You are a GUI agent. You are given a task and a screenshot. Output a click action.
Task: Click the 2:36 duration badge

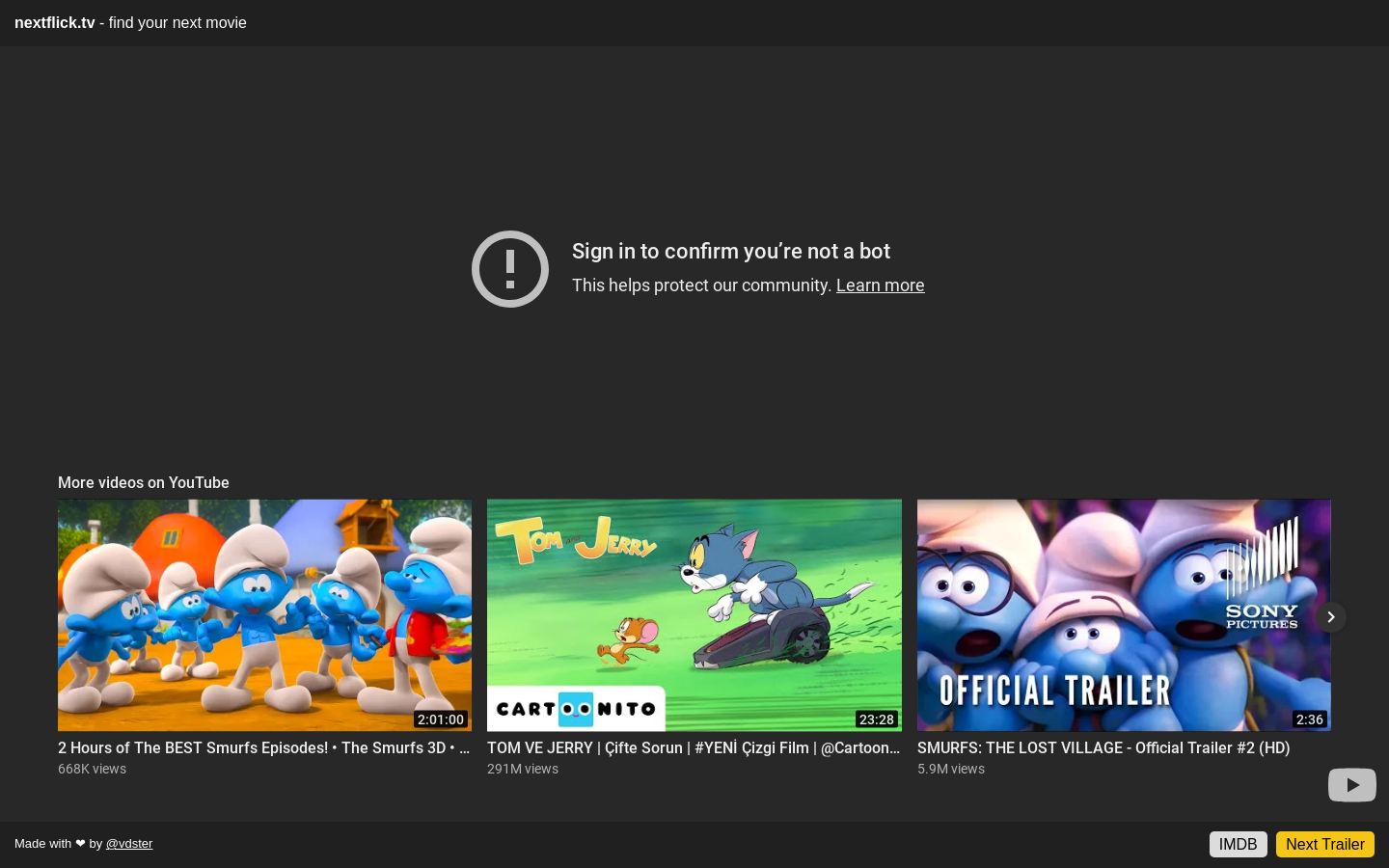coord(1310,719)
